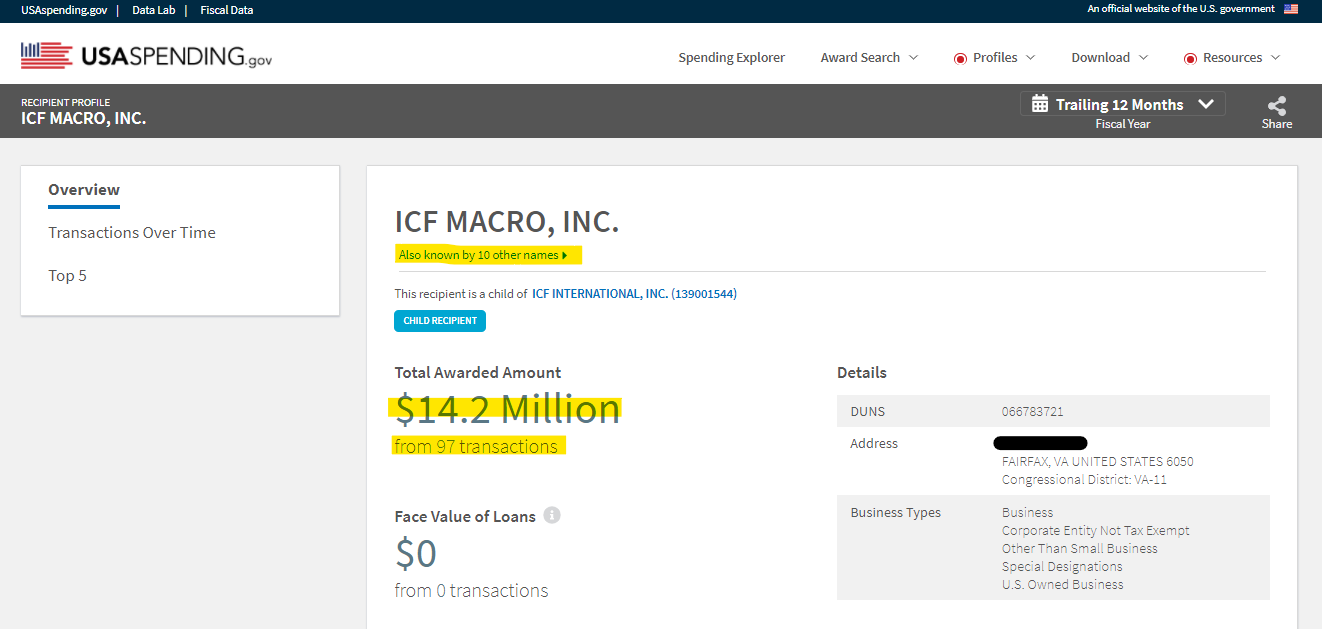Viewport: 1322px width, 629px height.
Task: Click the from 0 transactions text
Action: (471, 591)
